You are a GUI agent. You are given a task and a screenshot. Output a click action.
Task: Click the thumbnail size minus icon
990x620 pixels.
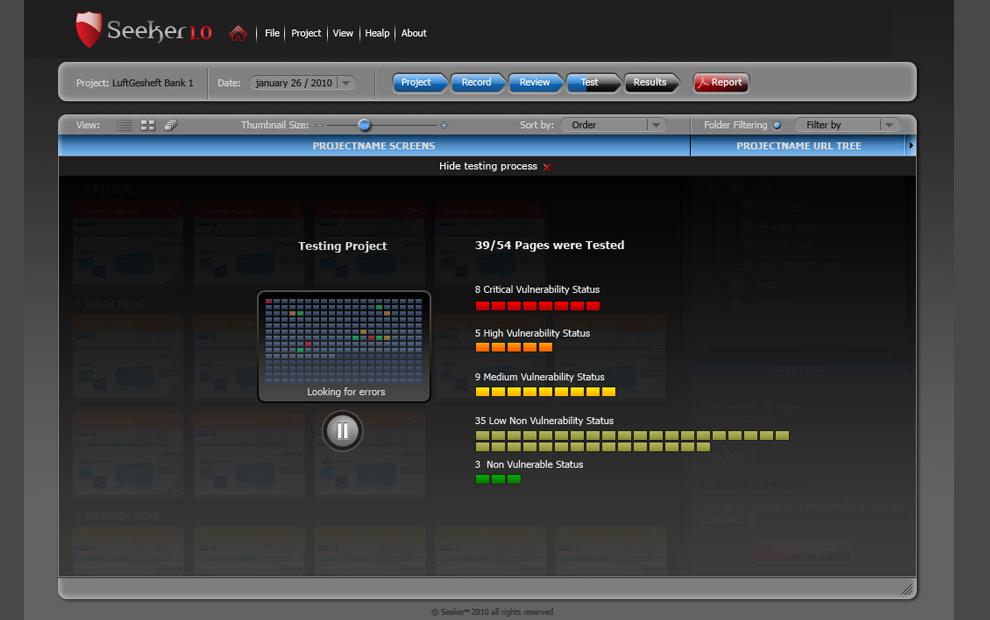319,126
